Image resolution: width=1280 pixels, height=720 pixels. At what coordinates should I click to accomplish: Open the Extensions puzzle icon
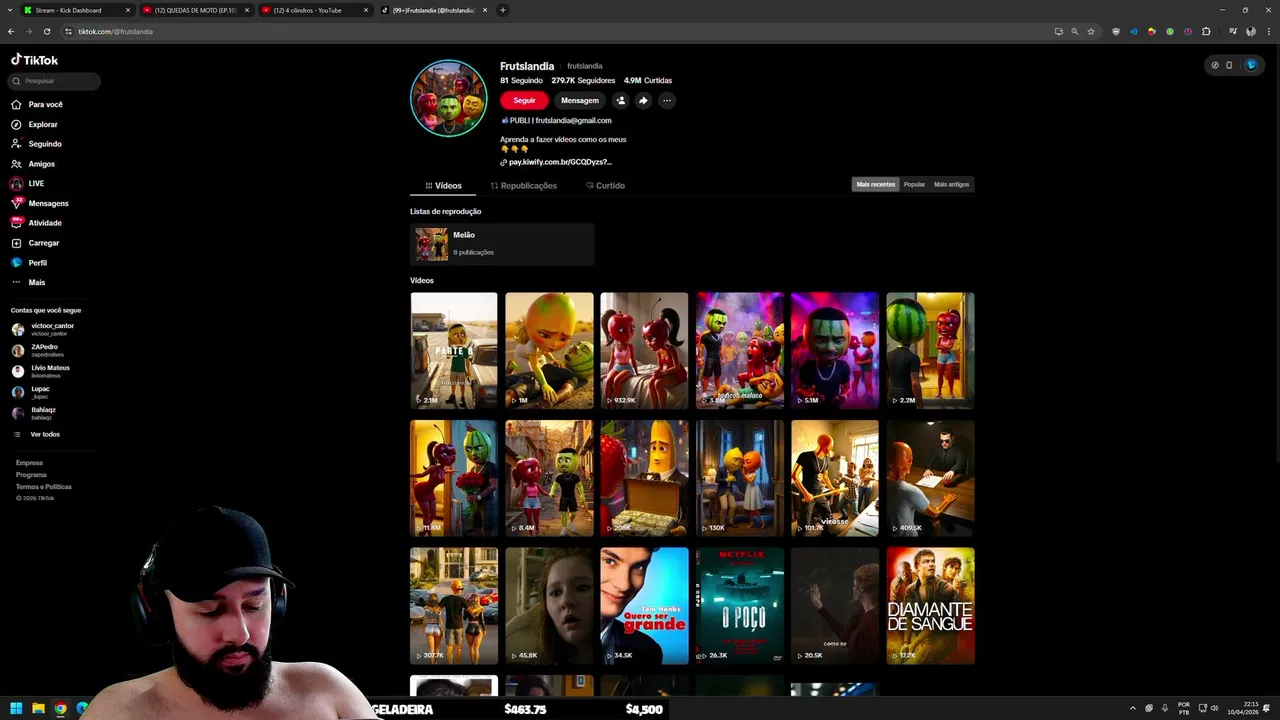pos(1206,31)
